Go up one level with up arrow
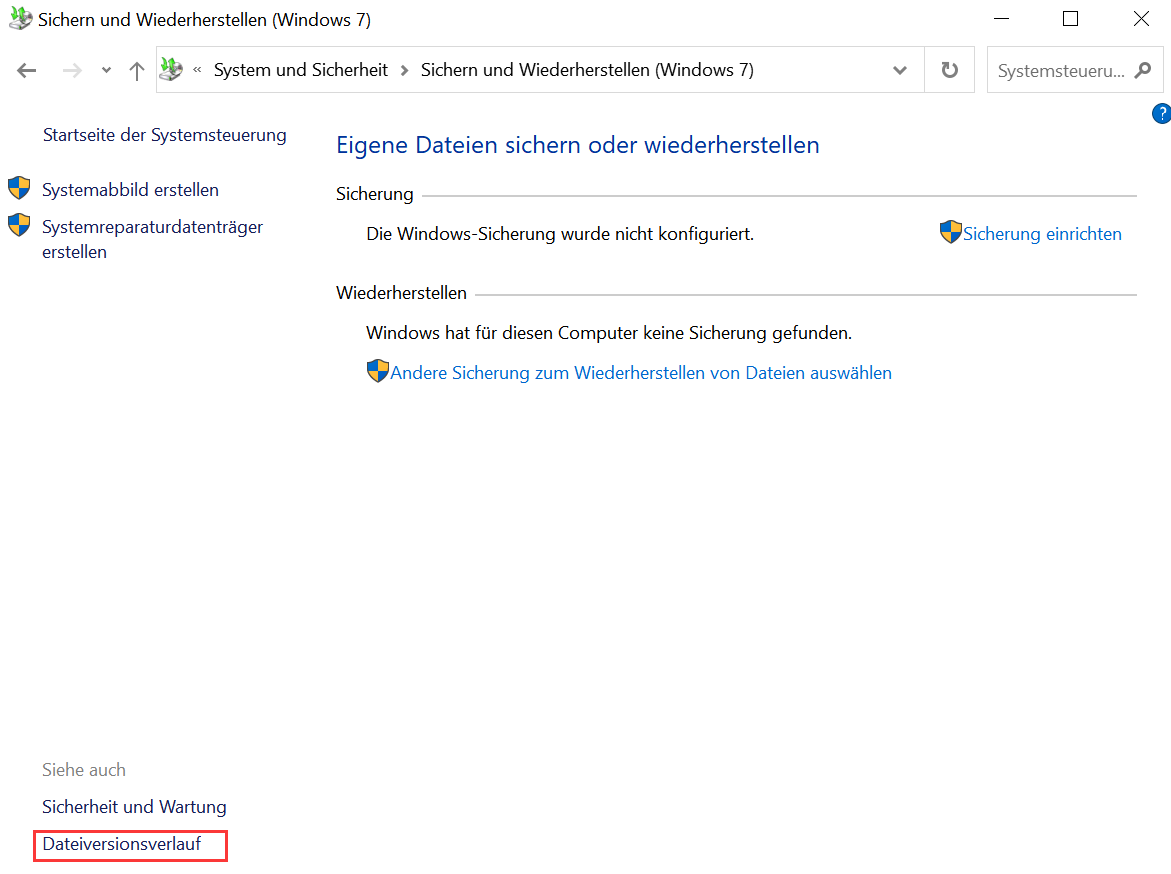Image resolution: width=1171 pixels, height=874 pixels. pyautogui.click(x=137, y=70)
